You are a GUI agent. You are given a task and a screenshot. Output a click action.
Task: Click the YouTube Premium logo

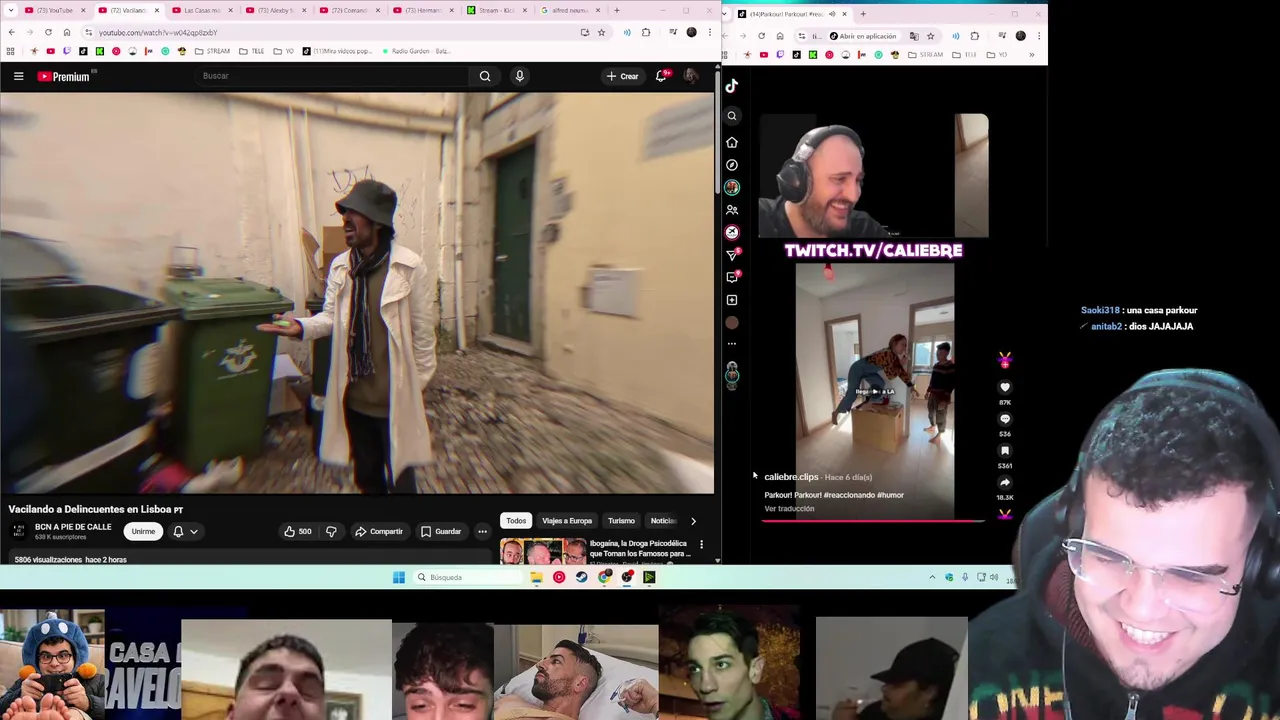pos(65,76)
